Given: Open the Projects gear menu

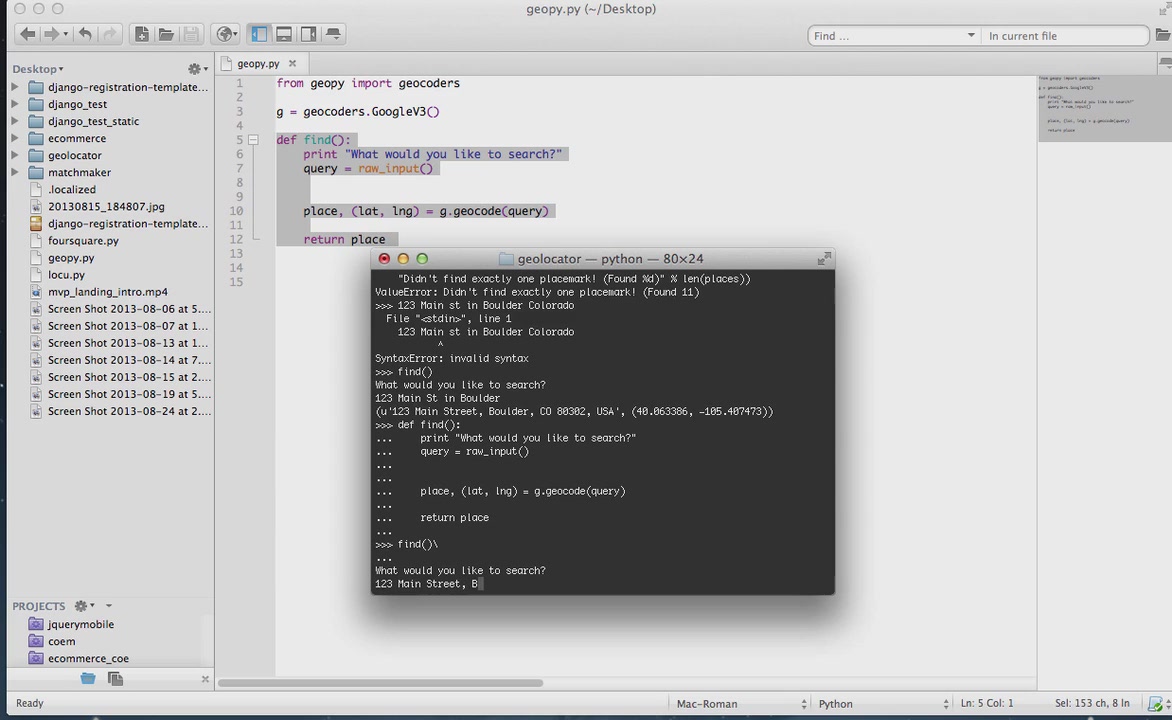Looking at the screenshot, I should click(84, 606).
